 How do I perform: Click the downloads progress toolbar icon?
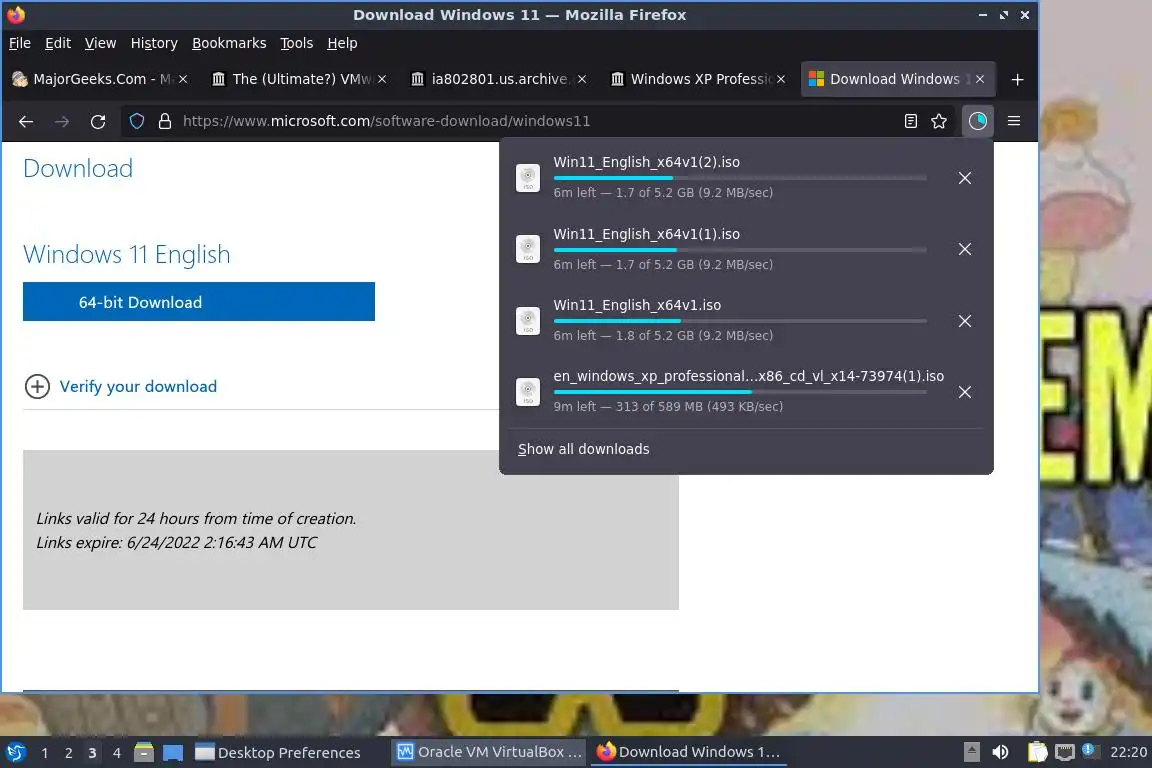977,121
